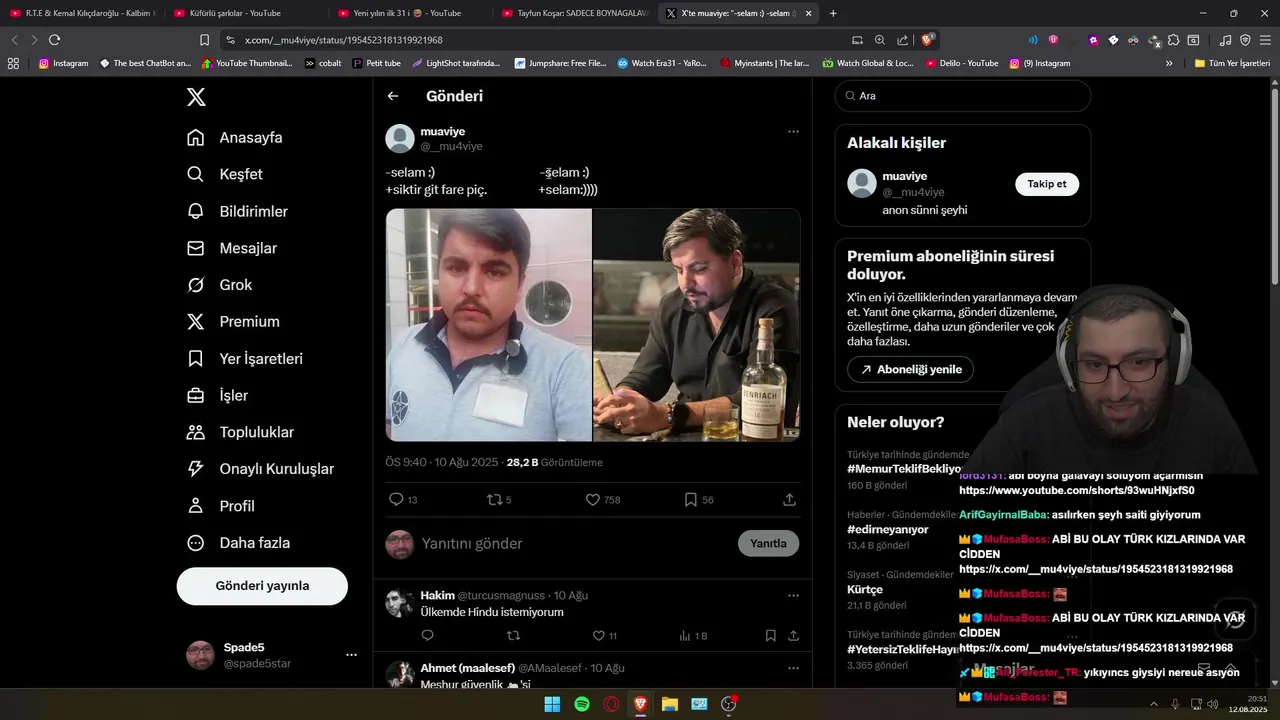This screenshot has width=1280, height=720.
Task: Open Mesajlar in sidebar
Action: point(232,248)
